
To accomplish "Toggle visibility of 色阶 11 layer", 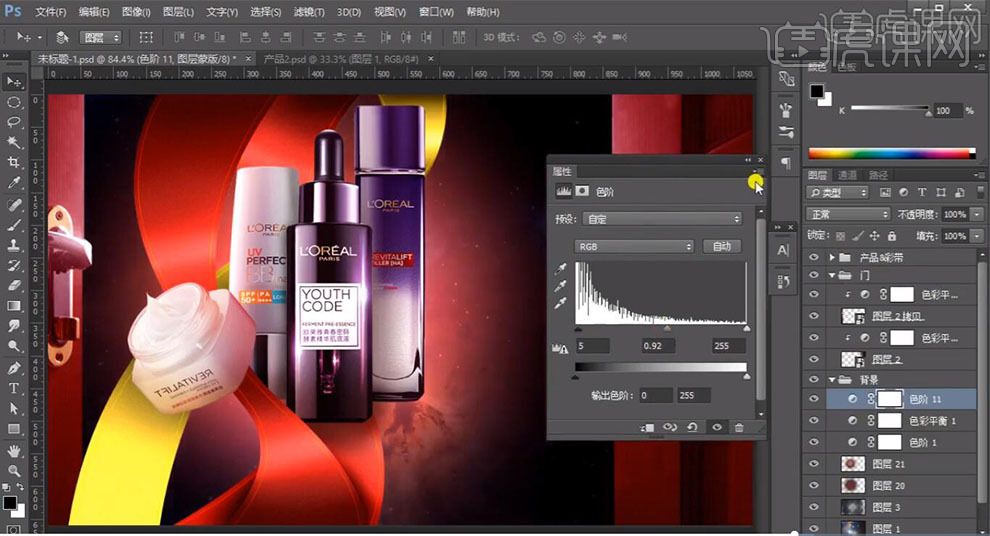I will [813, 398].
